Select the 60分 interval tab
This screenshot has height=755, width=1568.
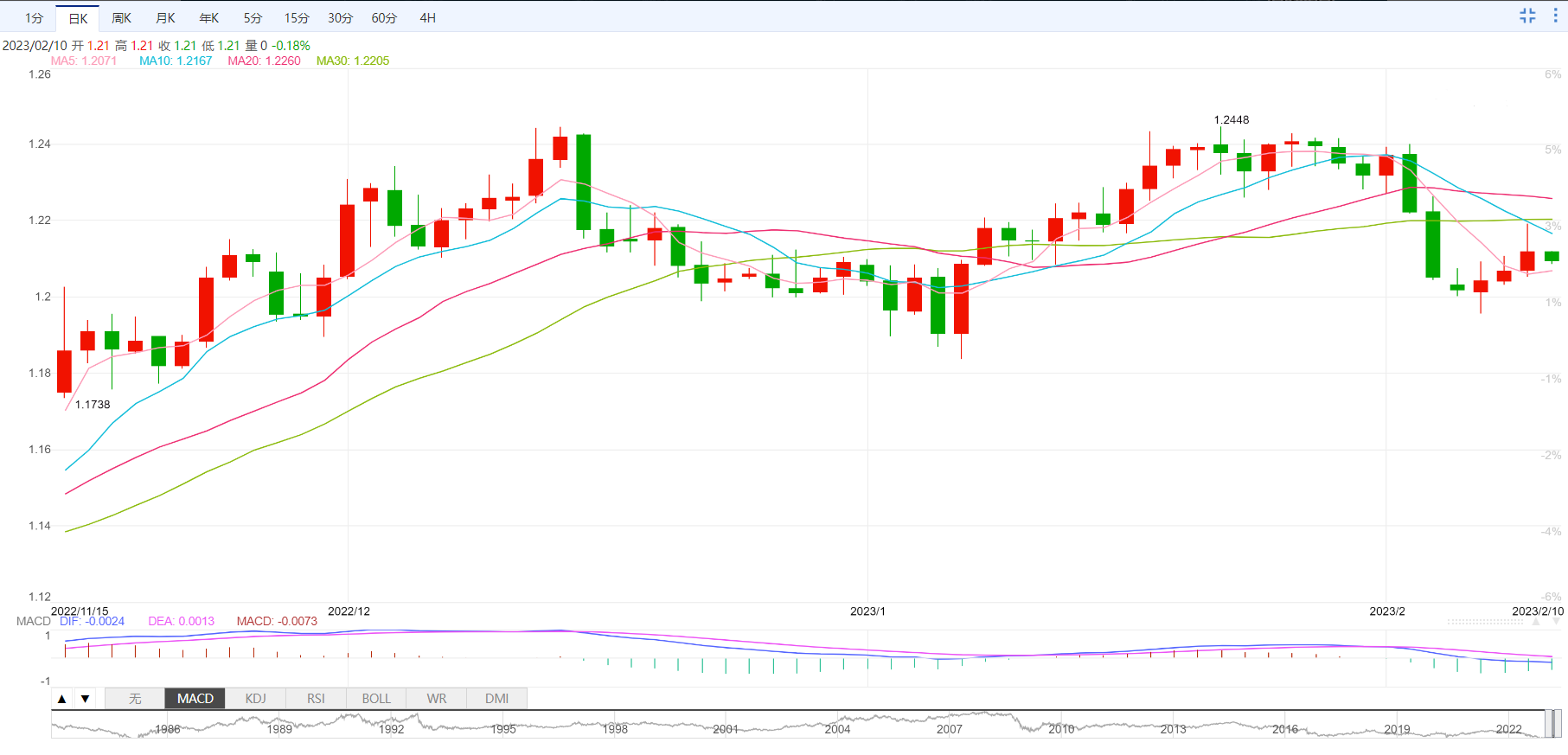(x=384, y=18)
